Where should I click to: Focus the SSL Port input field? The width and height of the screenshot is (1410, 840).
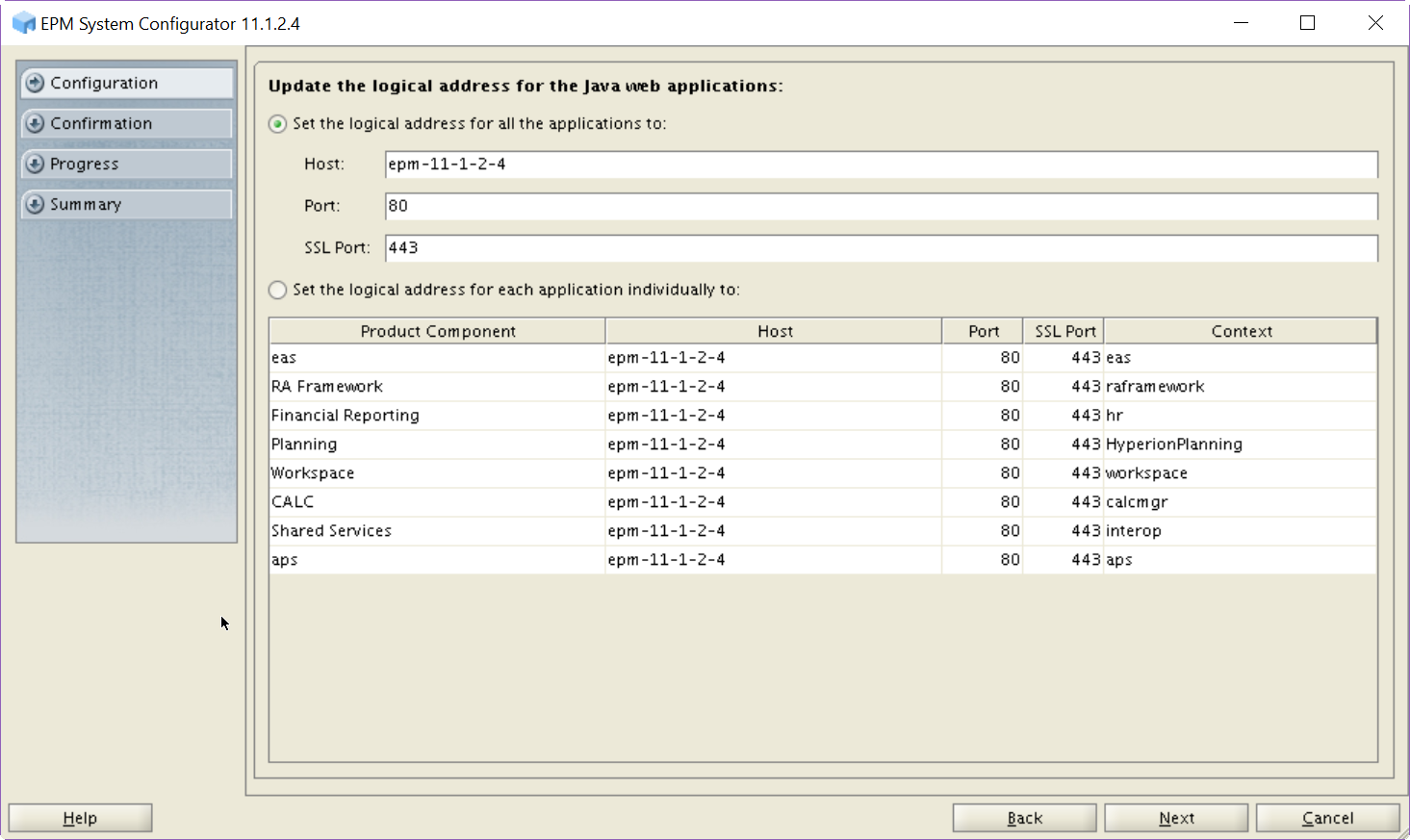pyautogui.click(x=882, y=248)
